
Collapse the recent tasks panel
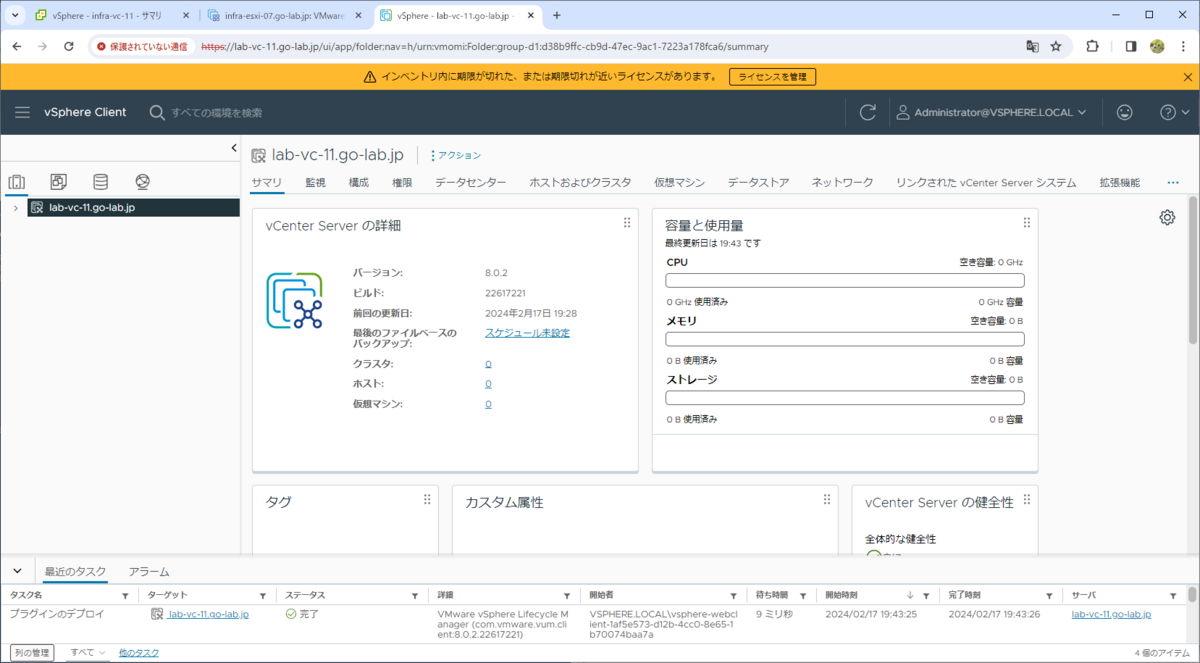pyautogui.click(x=17, y=571)
